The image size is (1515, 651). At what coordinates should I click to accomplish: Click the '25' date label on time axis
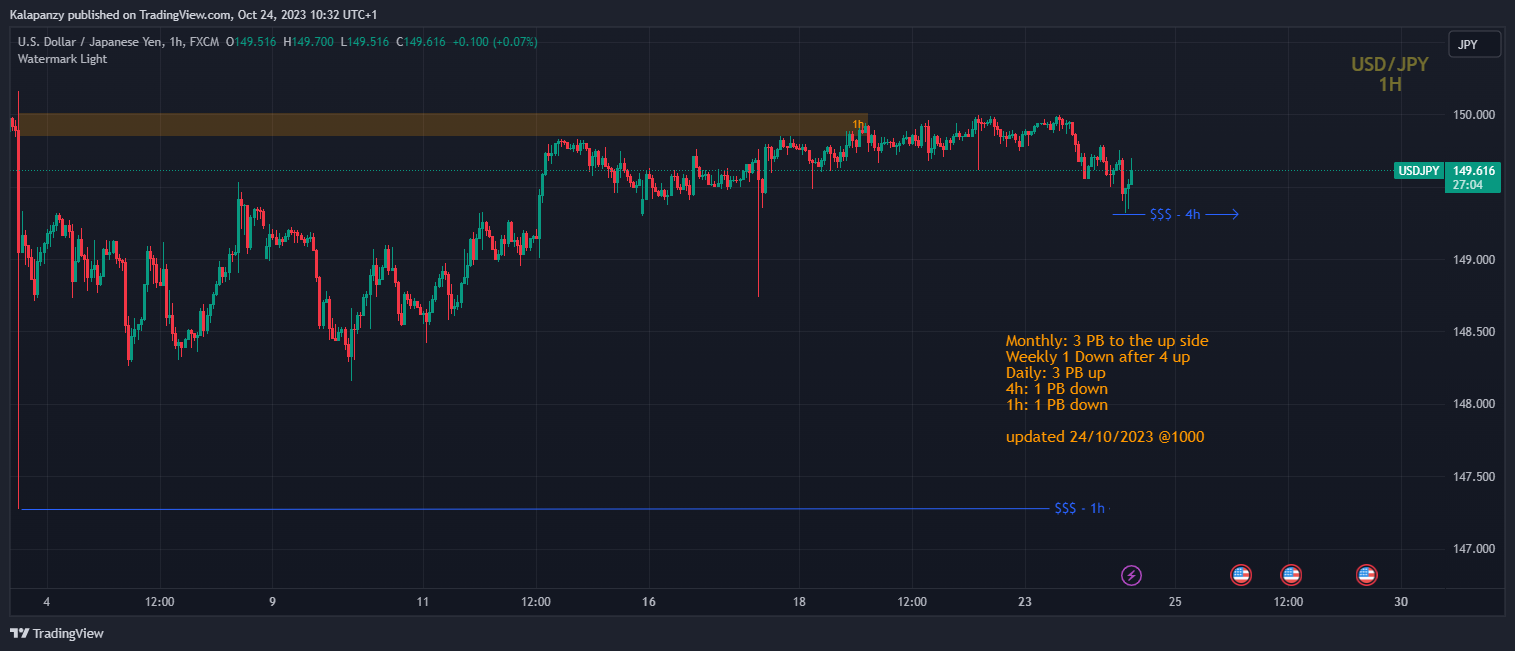click(x=1175, y=602)
